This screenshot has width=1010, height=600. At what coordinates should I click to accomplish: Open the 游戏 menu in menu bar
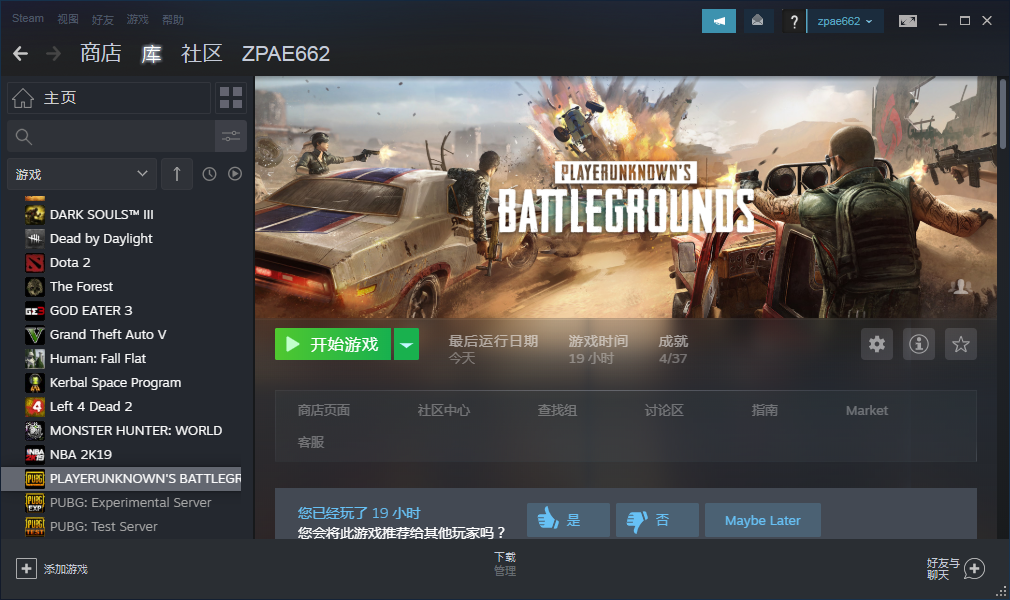(x=137, y=19)
